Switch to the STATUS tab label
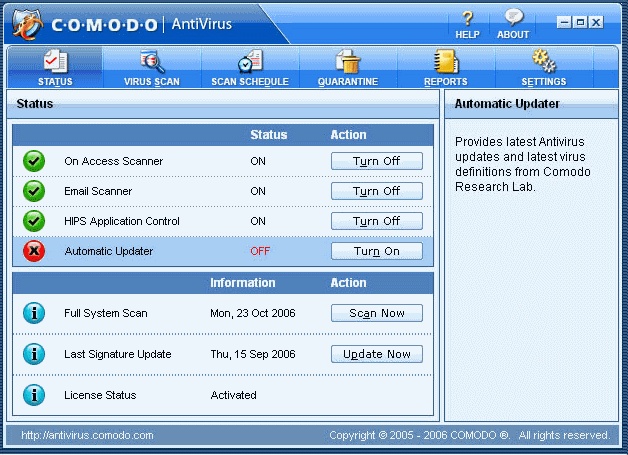The image size is (628, 455). pos(55,82)
